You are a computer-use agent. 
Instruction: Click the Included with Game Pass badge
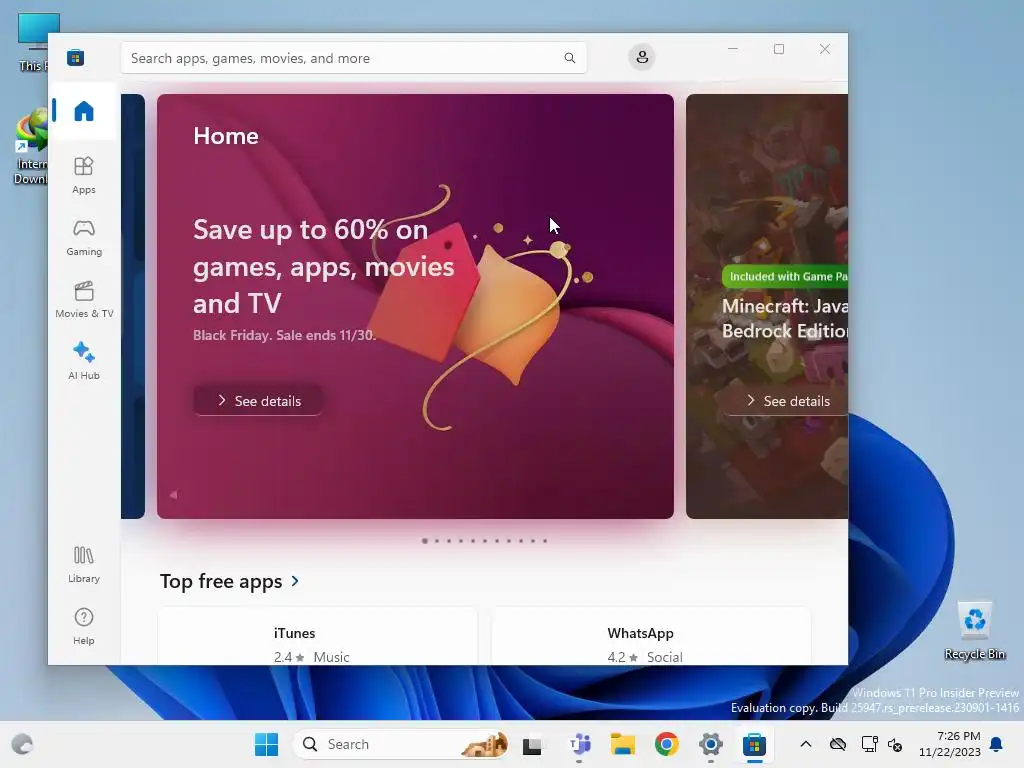click(x=785, y=276)
